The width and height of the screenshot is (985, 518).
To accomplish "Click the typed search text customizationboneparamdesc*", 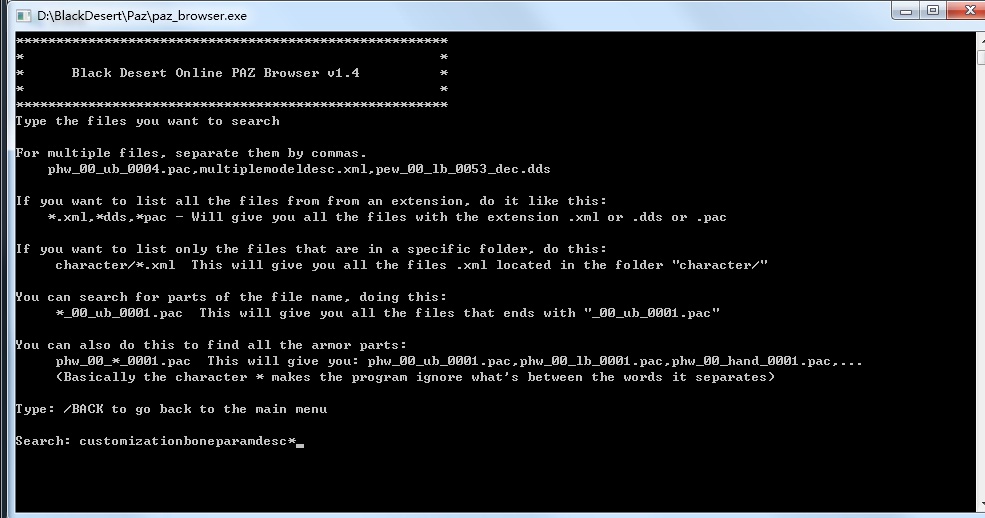I will coord(188,441).
